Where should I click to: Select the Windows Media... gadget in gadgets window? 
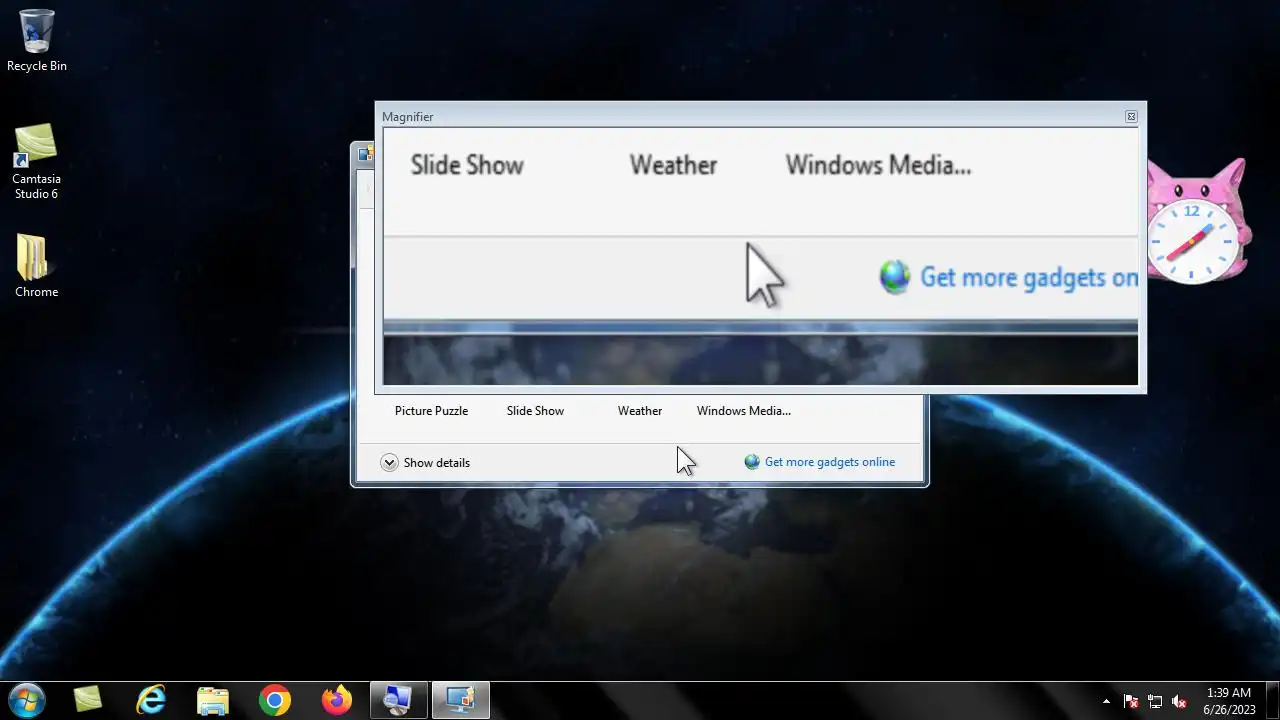[744, 411]
